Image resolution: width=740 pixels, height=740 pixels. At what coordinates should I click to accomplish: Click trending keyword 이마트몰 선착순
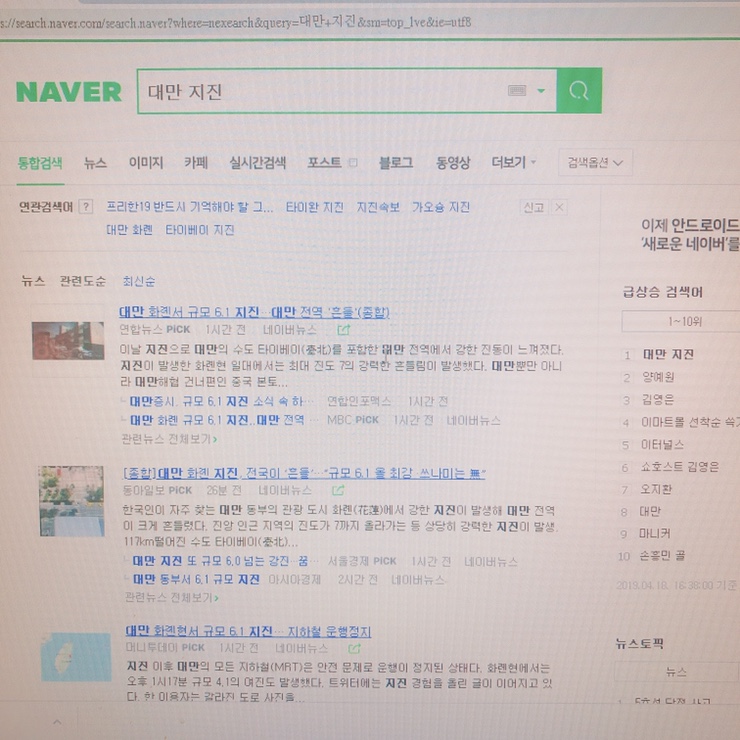click(690, 422)
